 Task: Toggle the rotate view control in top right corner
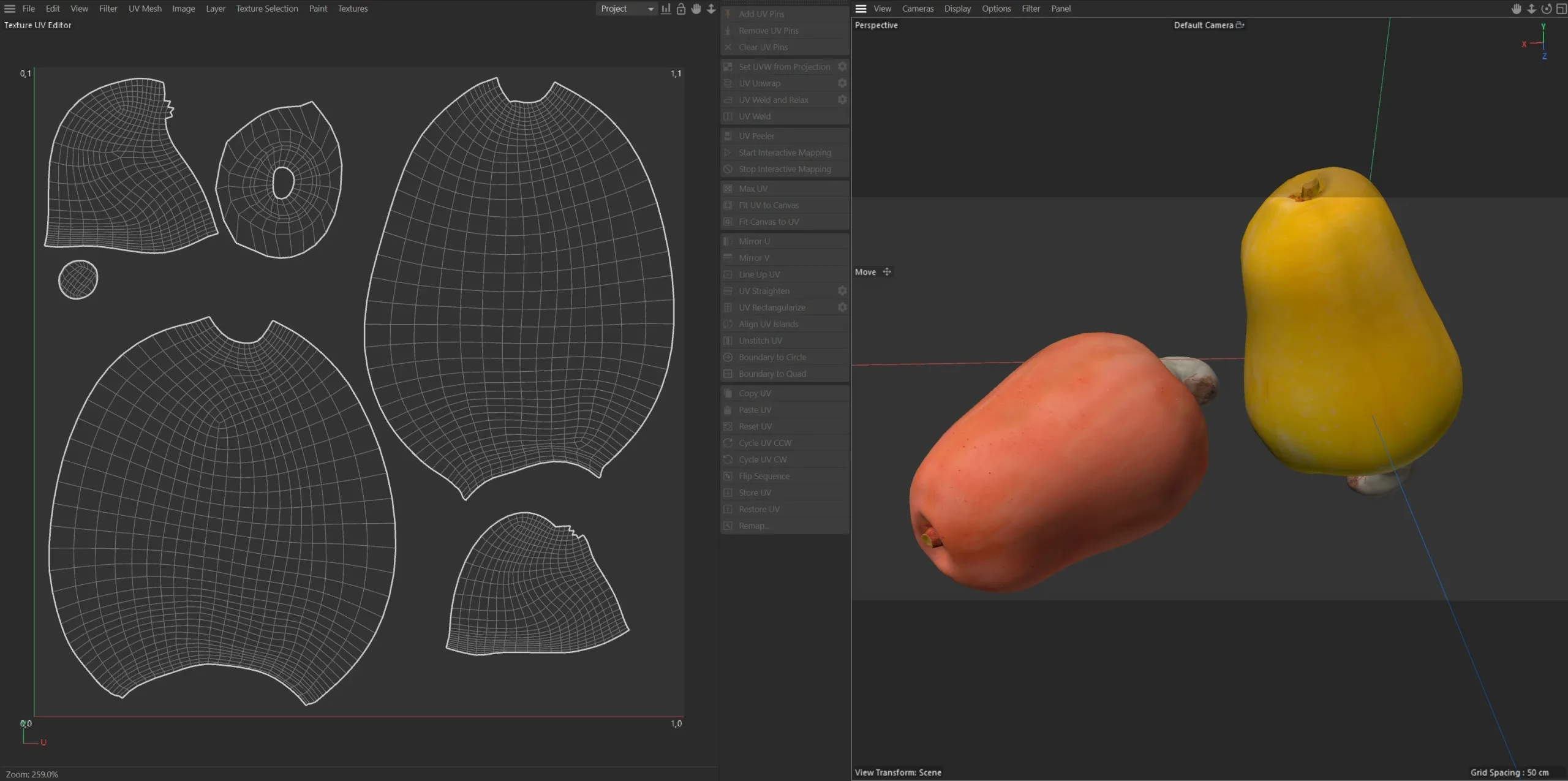[x=1546, y=9]
